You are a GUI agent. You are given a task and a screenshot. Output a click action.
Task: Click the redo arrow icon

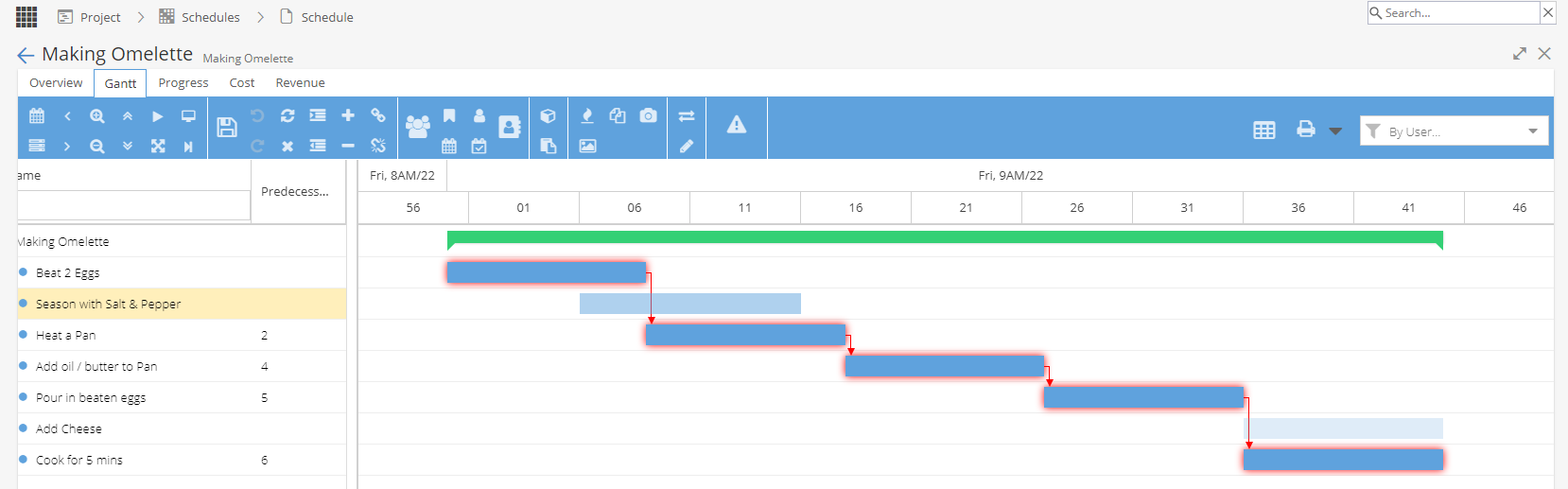click(257, 146)
